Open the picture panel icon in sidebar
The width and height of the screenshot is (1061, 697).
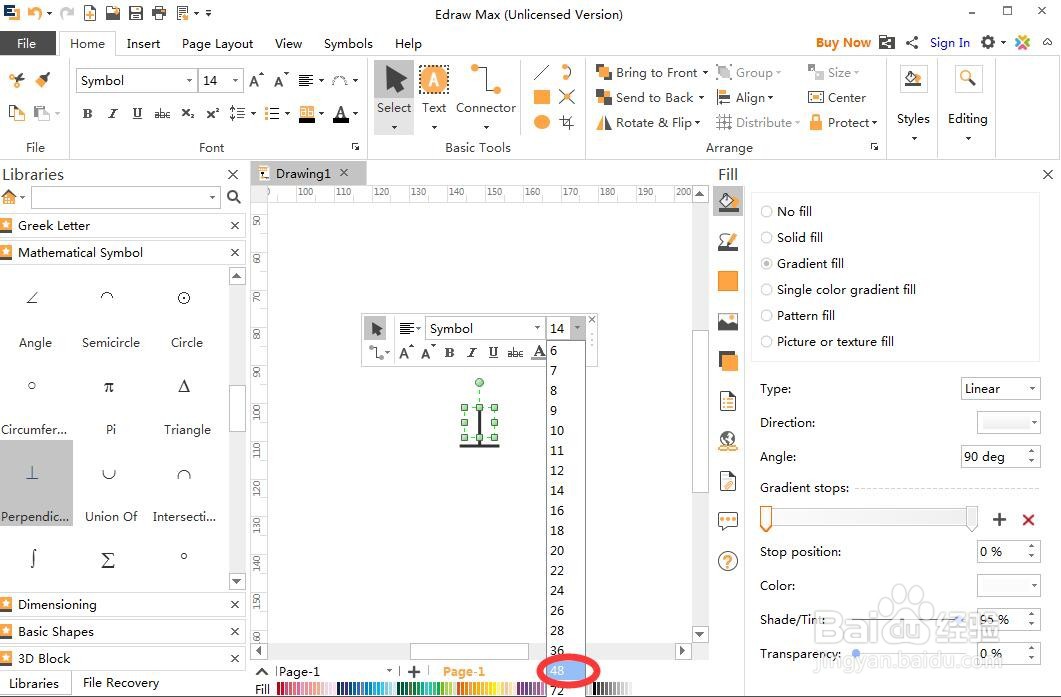point(727,321)
